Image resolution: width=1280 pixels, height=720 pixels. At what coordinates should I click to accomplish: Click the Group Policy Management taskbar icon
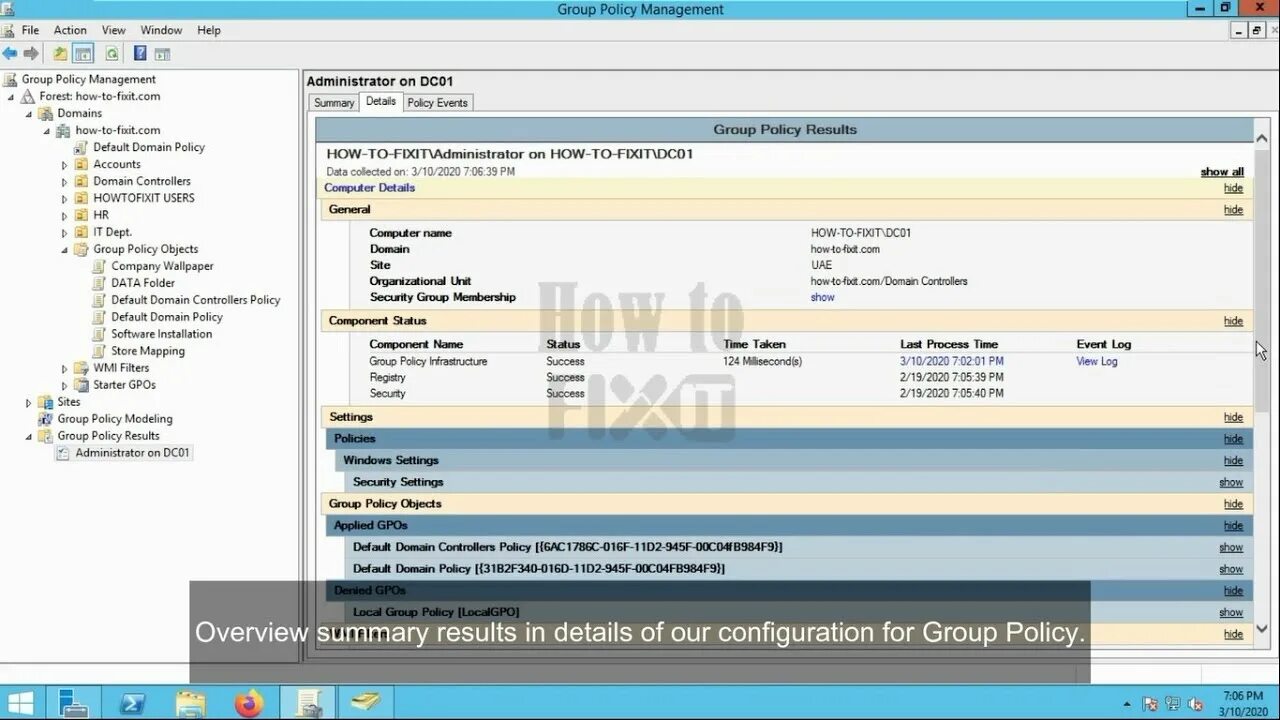tap(308, 702)
